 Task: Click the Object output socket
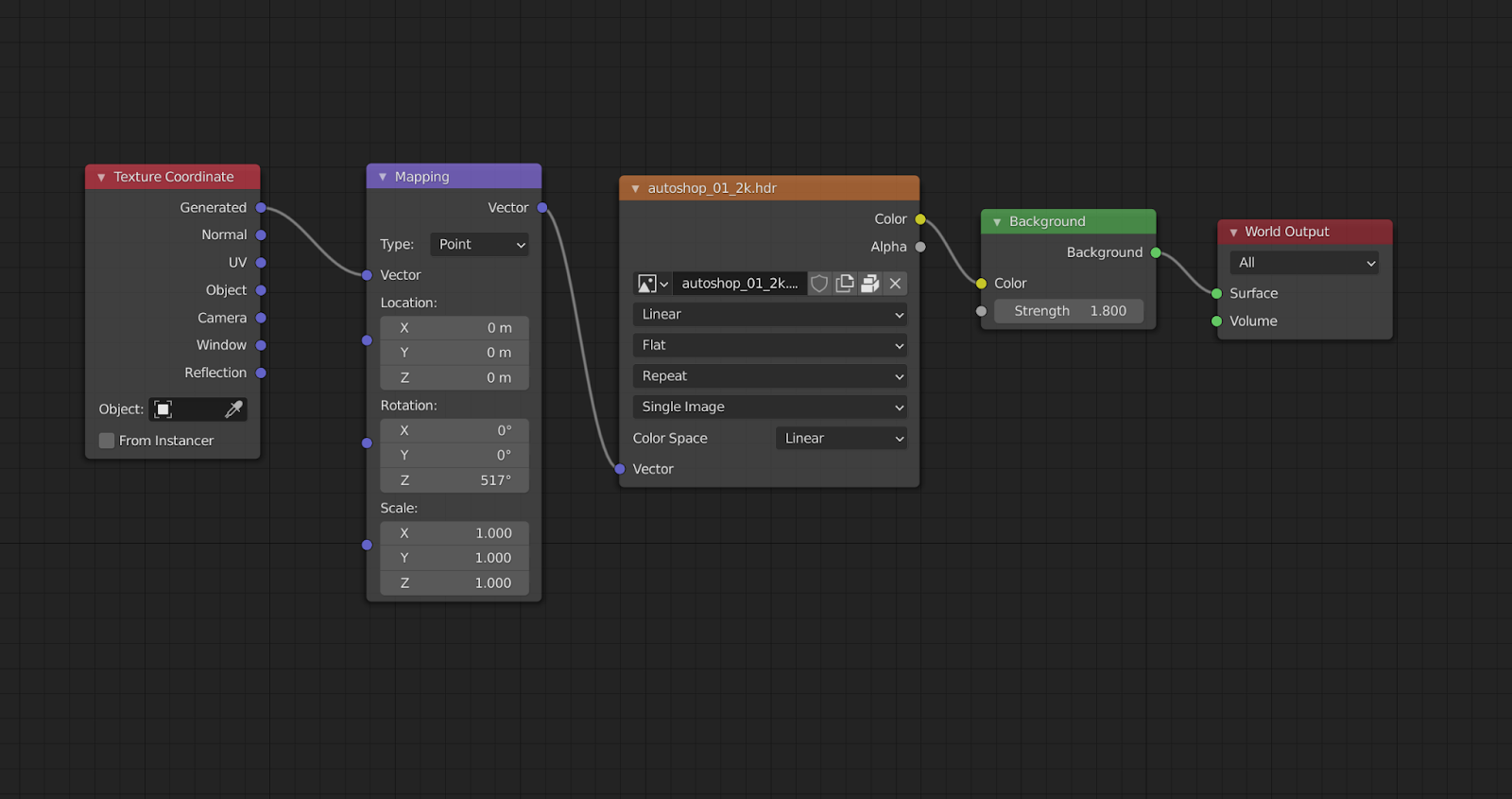[x=261, y=290]
